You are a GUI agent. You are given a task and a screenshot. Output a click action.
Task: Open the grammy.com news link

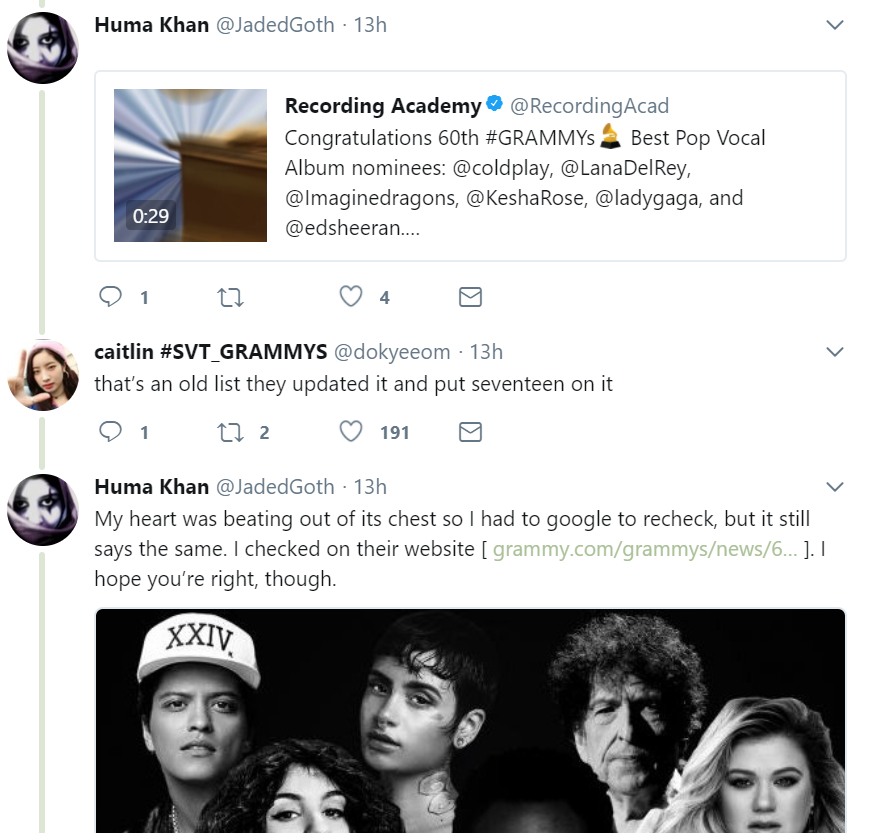[645, 548]
